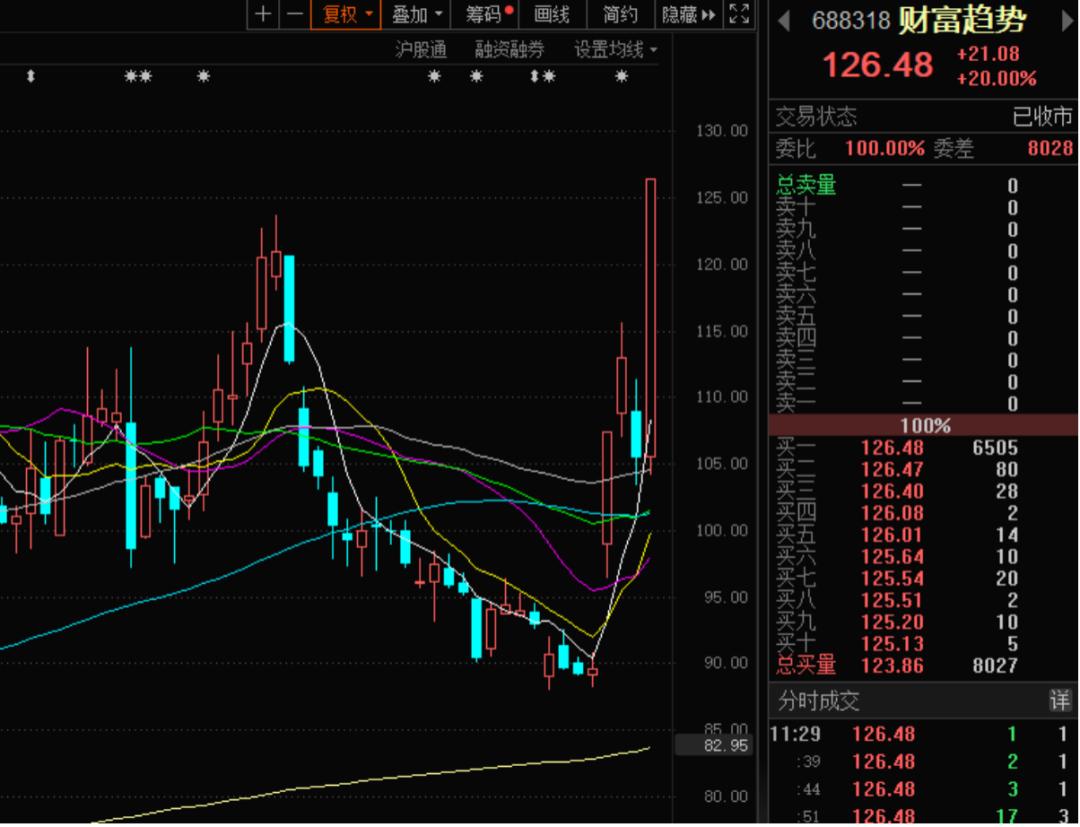Toggle the 简约 simple mode
The width and height of the screenshot is (1080, 827).
[x=620, y=14]
